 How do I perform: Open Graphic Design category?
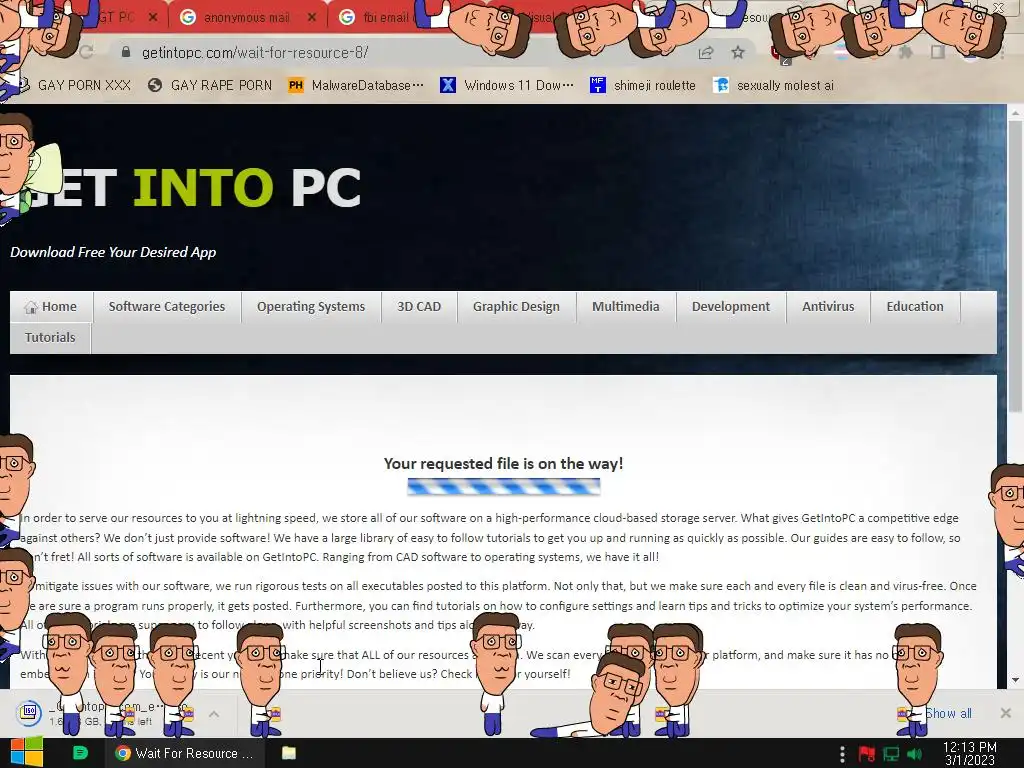[516, 306]
